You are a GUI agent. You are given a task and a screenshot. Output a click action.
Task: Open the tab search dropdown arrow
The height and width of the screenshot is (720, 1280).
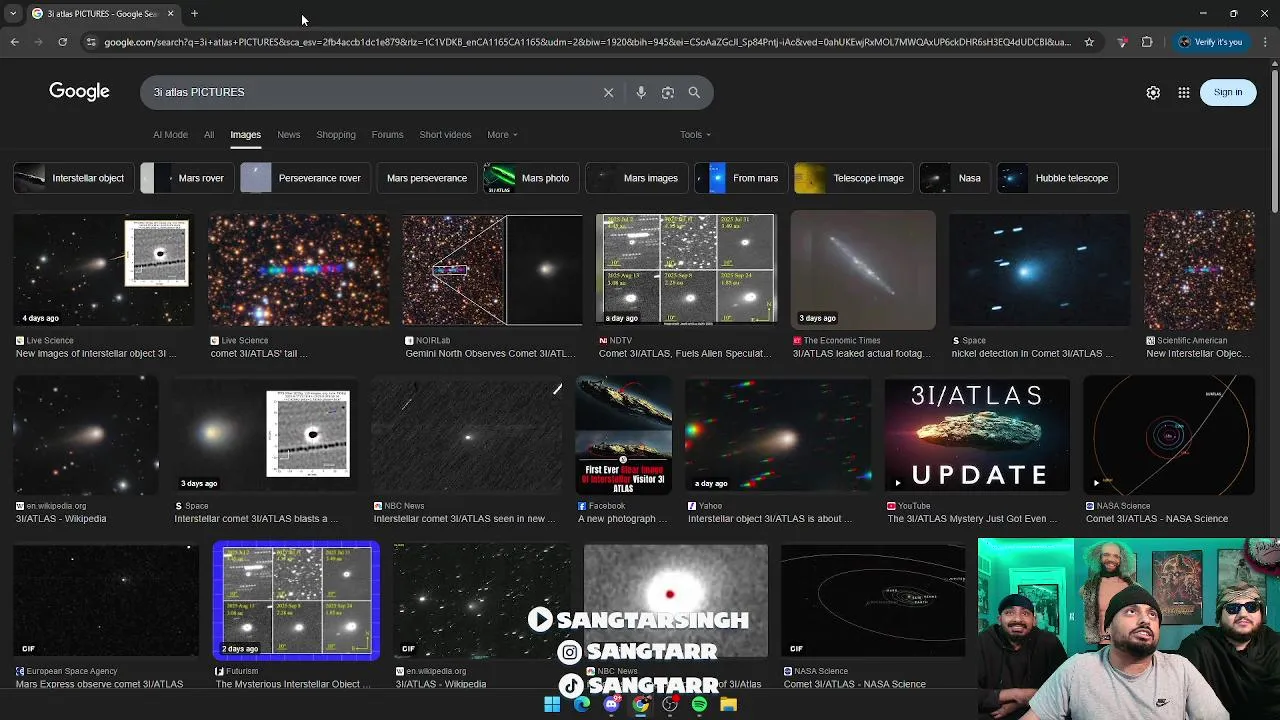(13, 14)
